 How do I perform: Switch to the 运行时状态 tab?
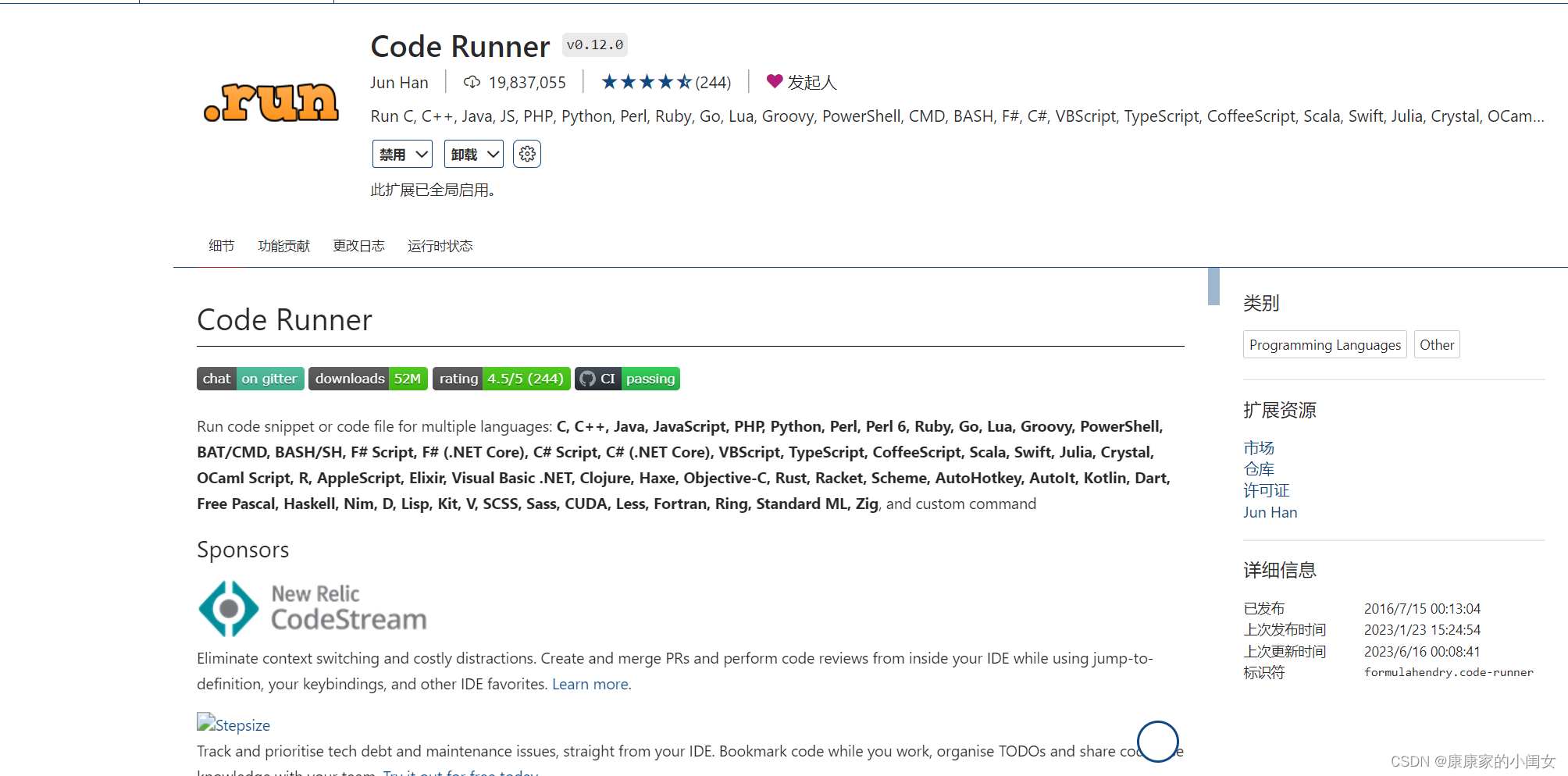(x=440, y=245)
